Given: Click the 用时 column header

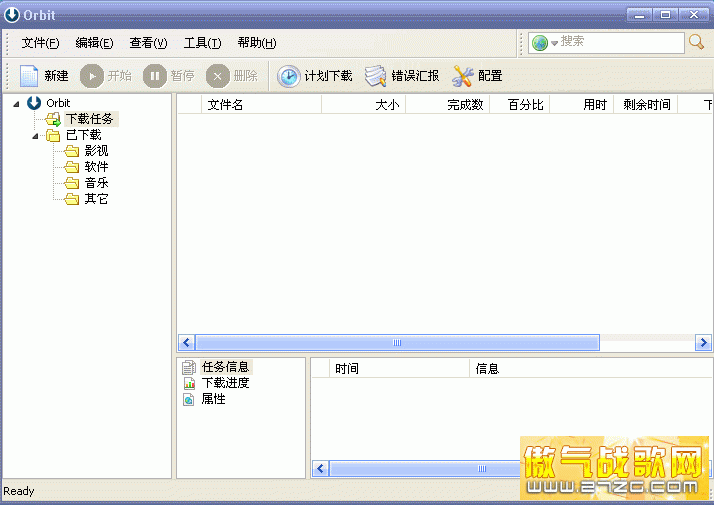Looking at the screenshot, I should pos(581,105).
